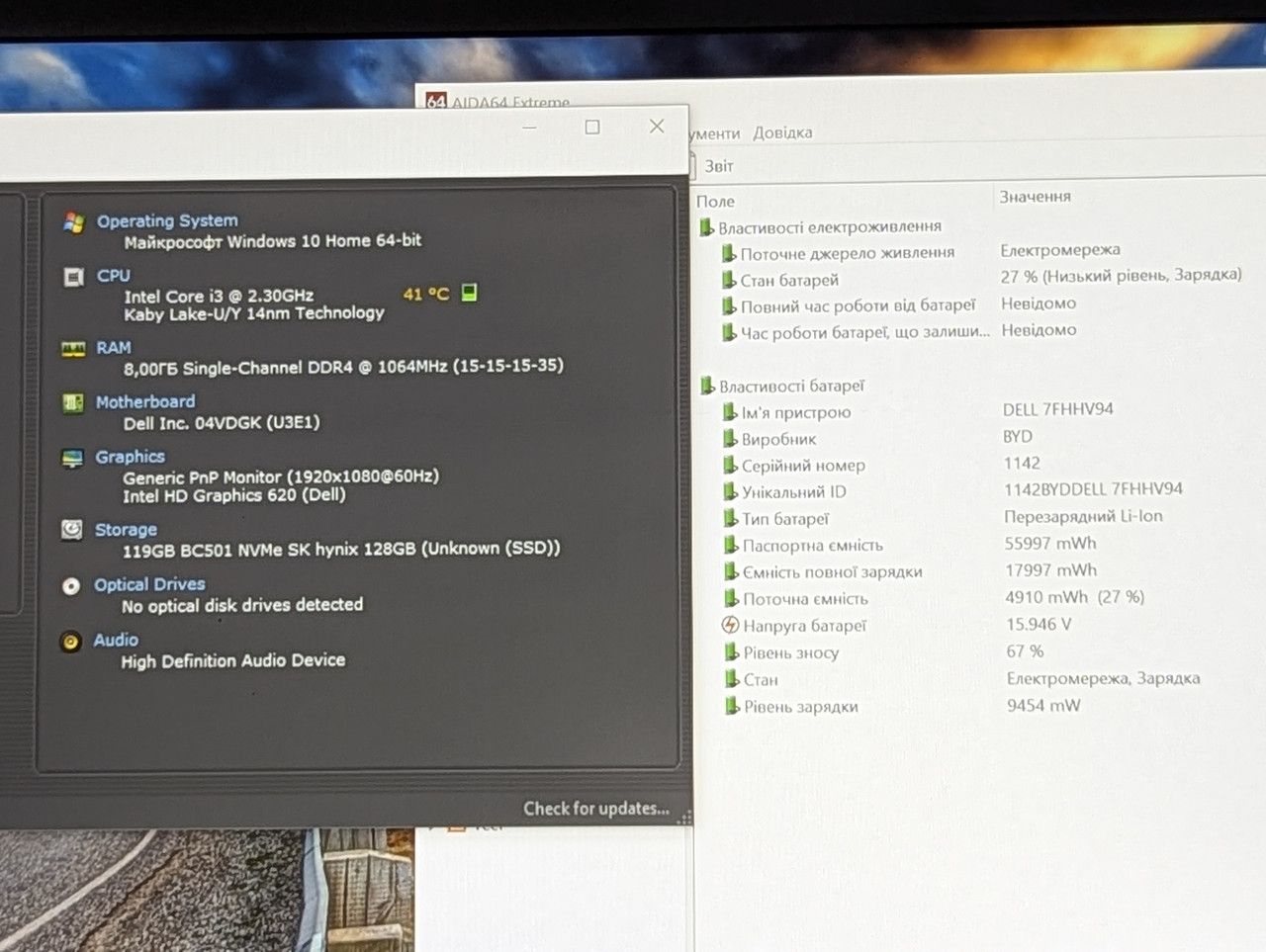
Task: Click the value 9454 mW
Action: 1043,706
